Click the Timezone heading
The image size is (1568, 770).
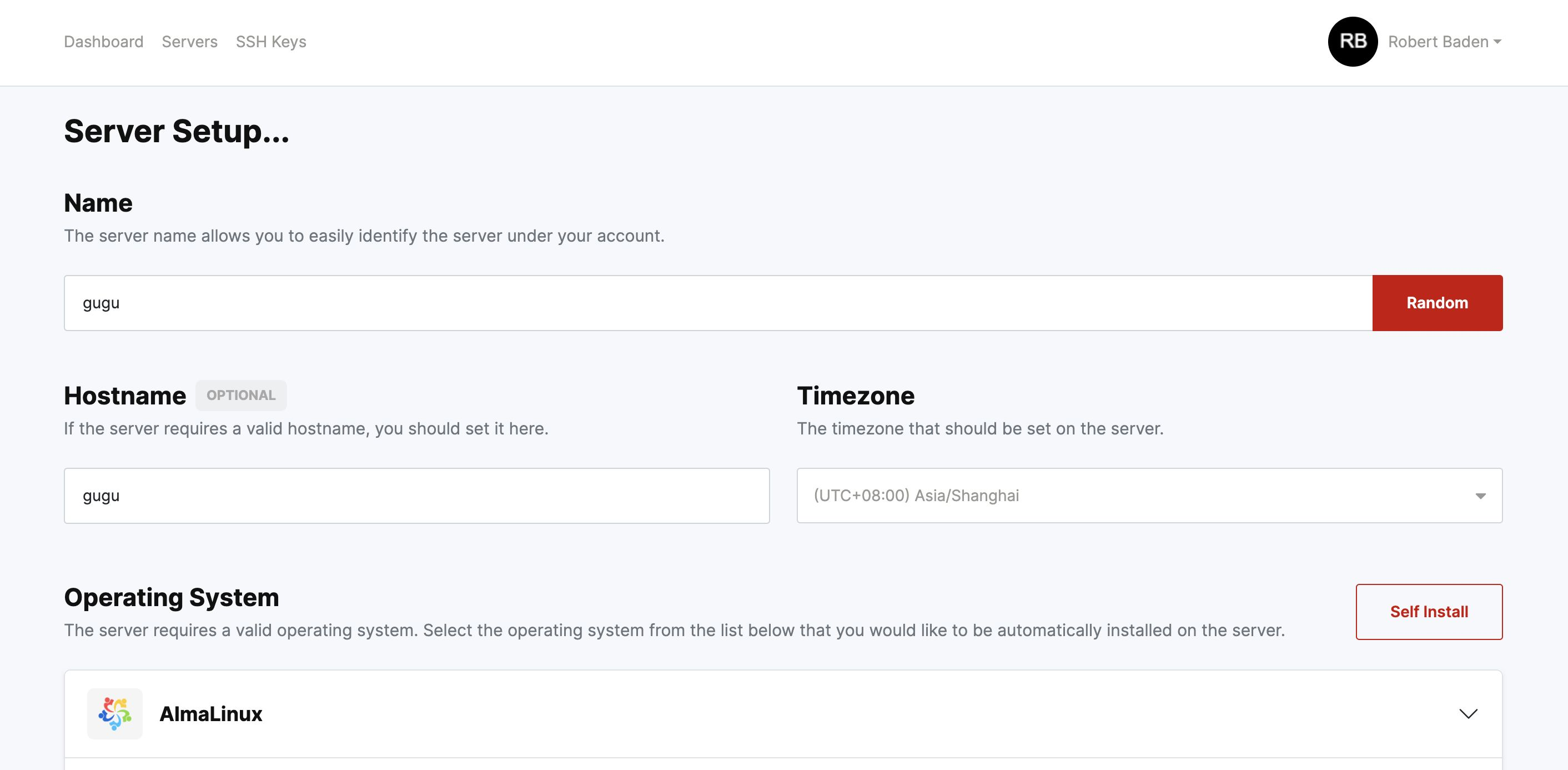point(855,396)
